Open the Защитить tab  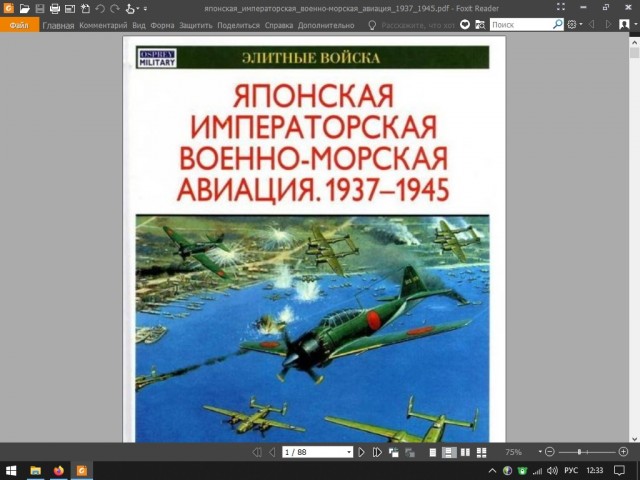tap(196, 25)
